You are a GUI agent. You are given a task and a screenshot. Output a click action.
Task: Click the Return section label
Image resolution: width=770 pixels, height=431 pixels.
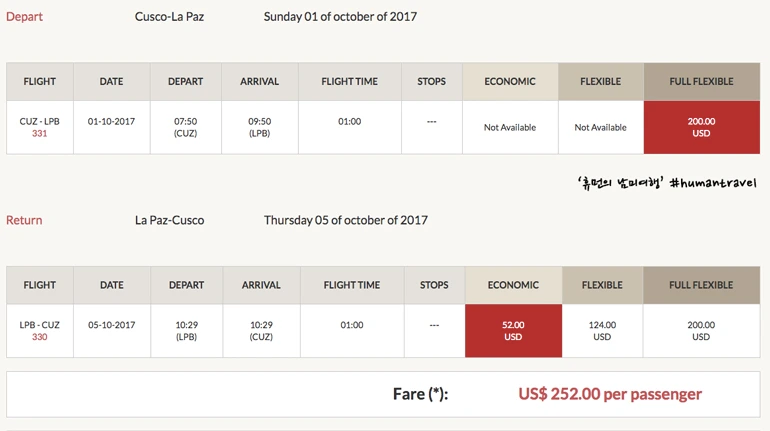point(24,220)
